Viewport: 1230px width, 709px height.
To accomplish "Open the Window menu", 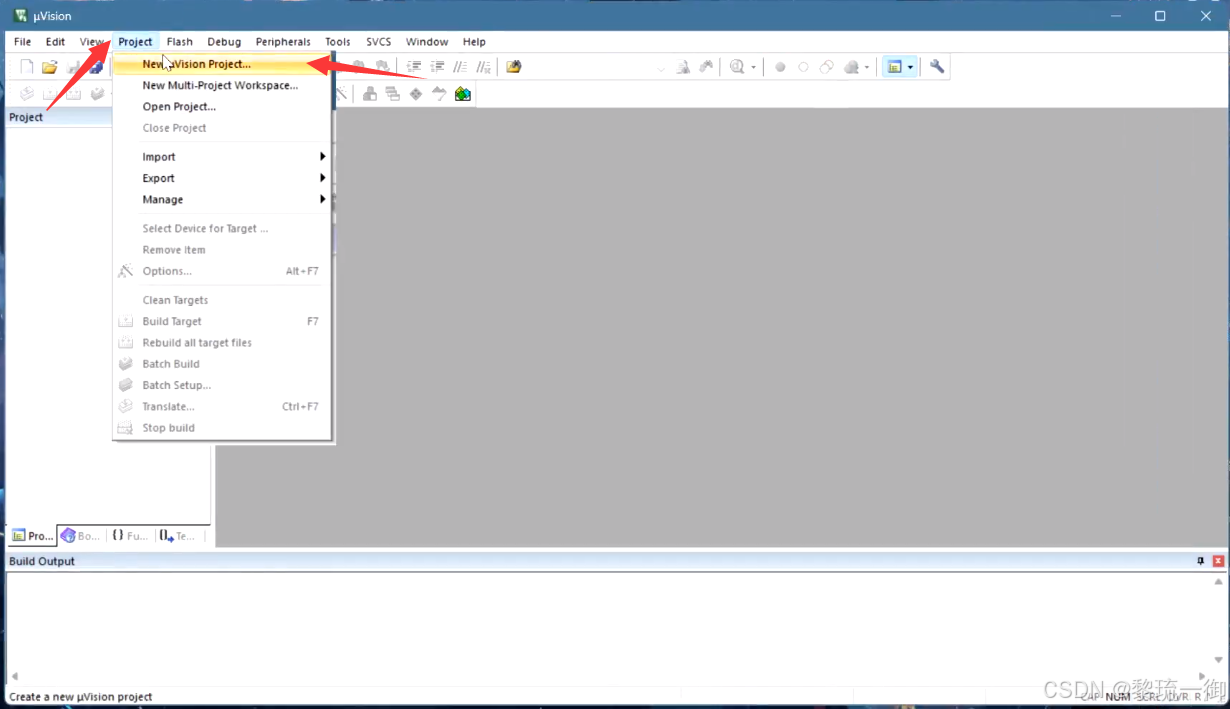I will pyautogui.click(x=427, y=42).
